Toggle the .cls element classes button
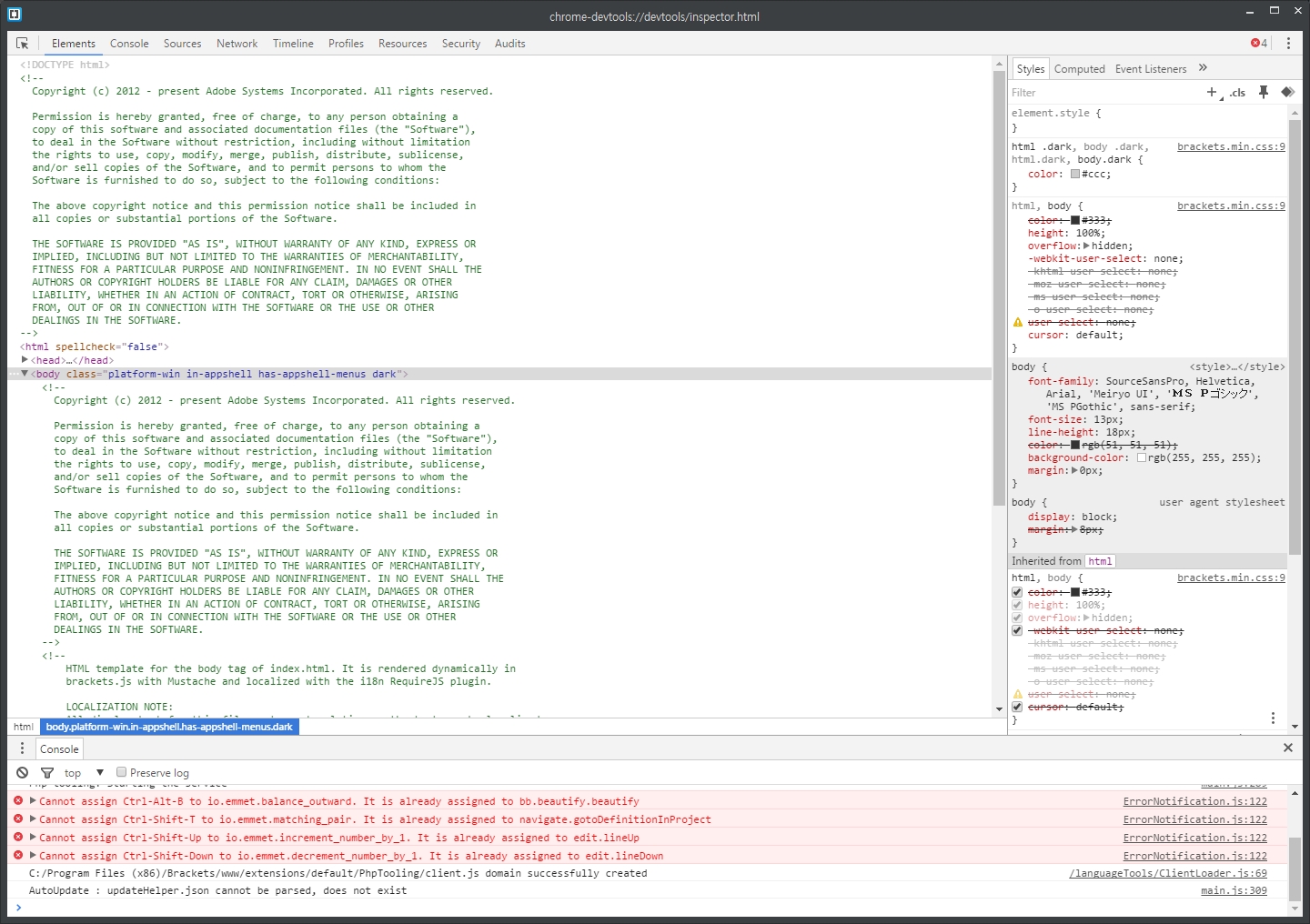Image resolution: width=1310 pixels, height=924 pixels. [1238, 93]
